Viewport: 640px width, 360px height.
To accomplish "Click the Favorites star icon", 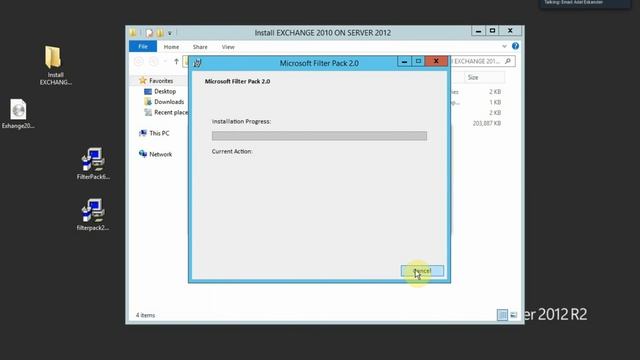I will [x=142, y=80].
